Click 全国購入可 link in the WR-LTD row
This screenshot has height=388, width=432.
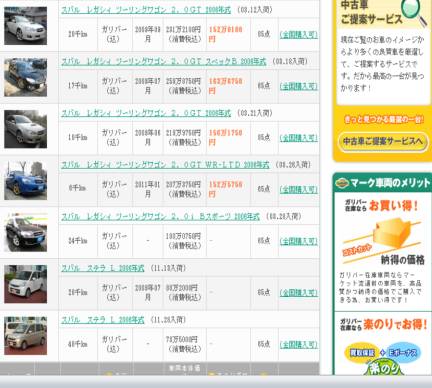pos(299,190)
